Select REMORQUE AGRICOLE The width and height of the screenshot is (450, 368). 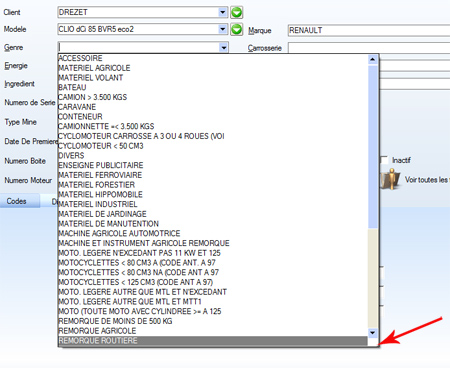[213, 331]
